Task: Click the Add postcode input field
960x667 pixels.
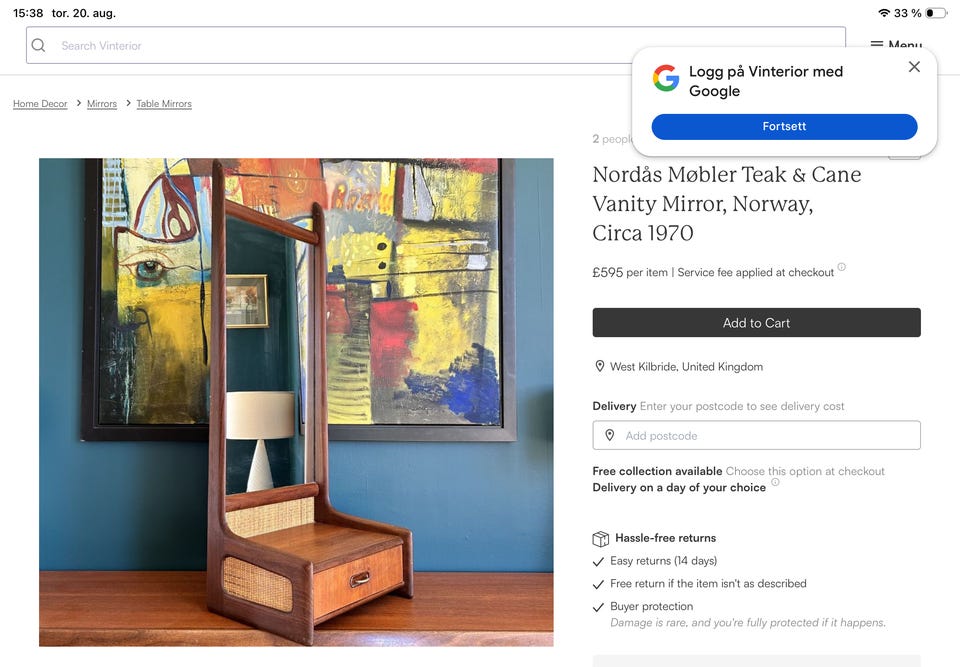Action: (x=756, y=435)
